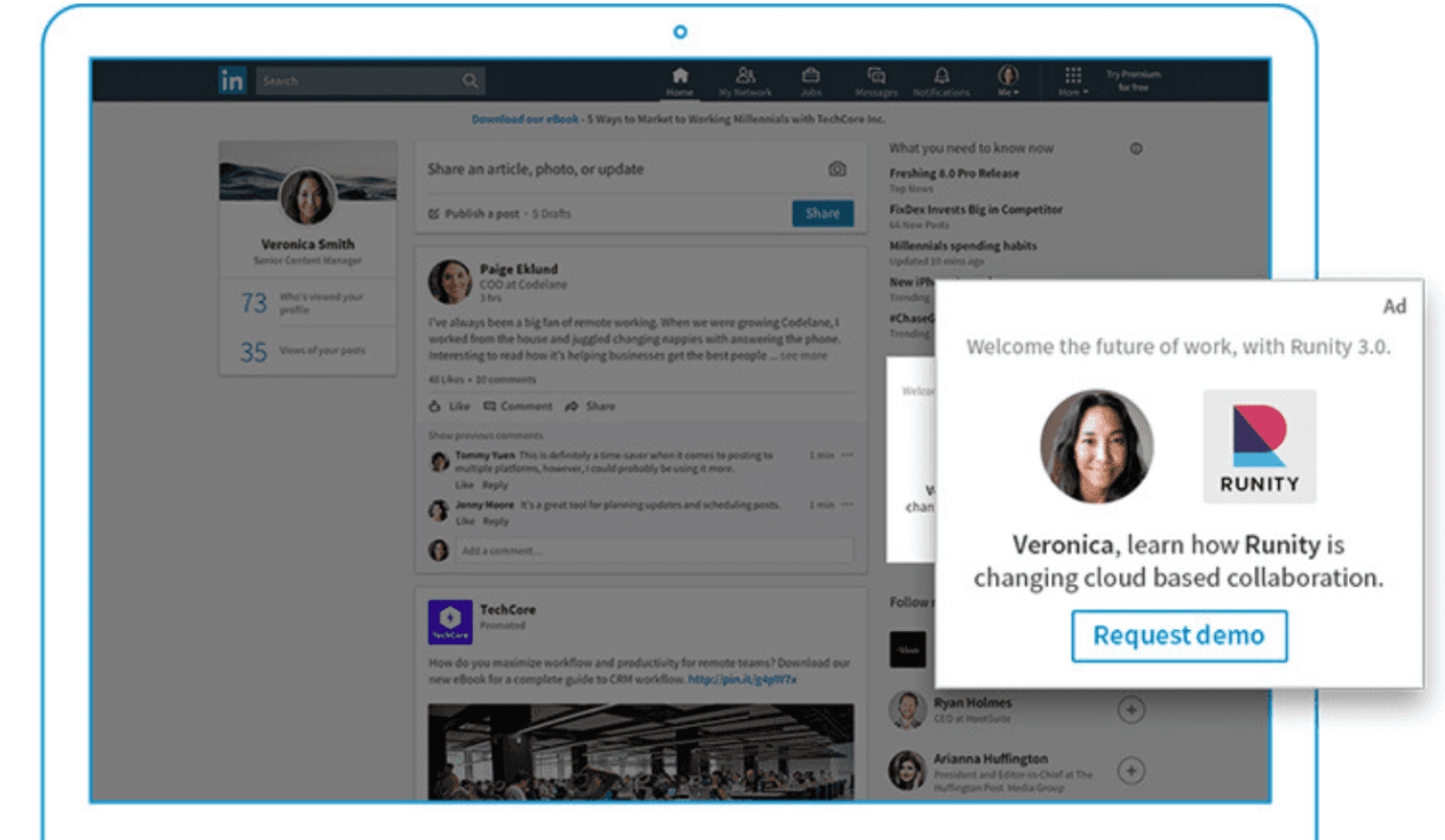Open the TechCore post office image
The image size is (1445, 840).
click(641, 752)
